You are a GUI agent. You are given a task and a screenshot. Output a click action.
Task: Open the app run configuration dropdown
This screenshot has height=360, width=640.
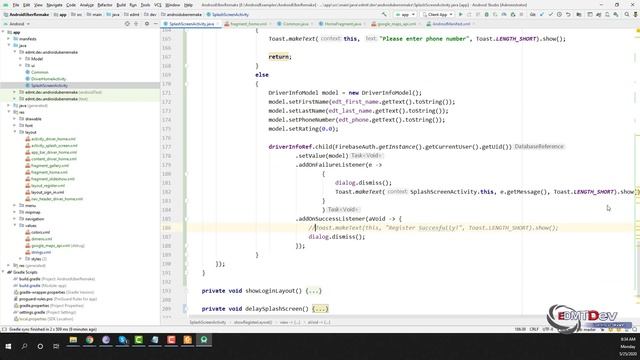405,14
